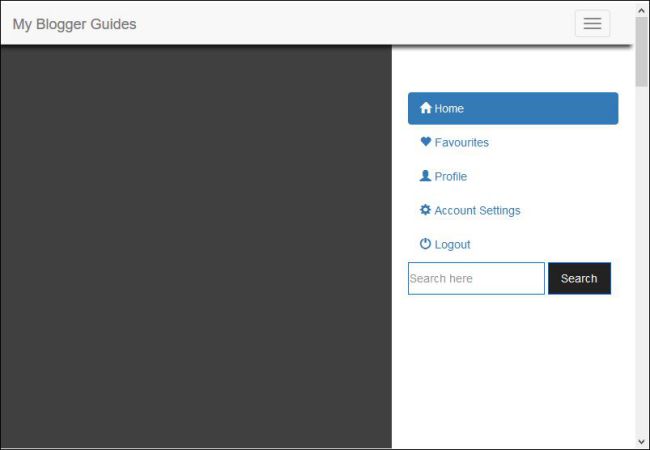Click the gear icon beside Account Settings
650x450 pixels.
pyautogui.click(x=425, y=210)
